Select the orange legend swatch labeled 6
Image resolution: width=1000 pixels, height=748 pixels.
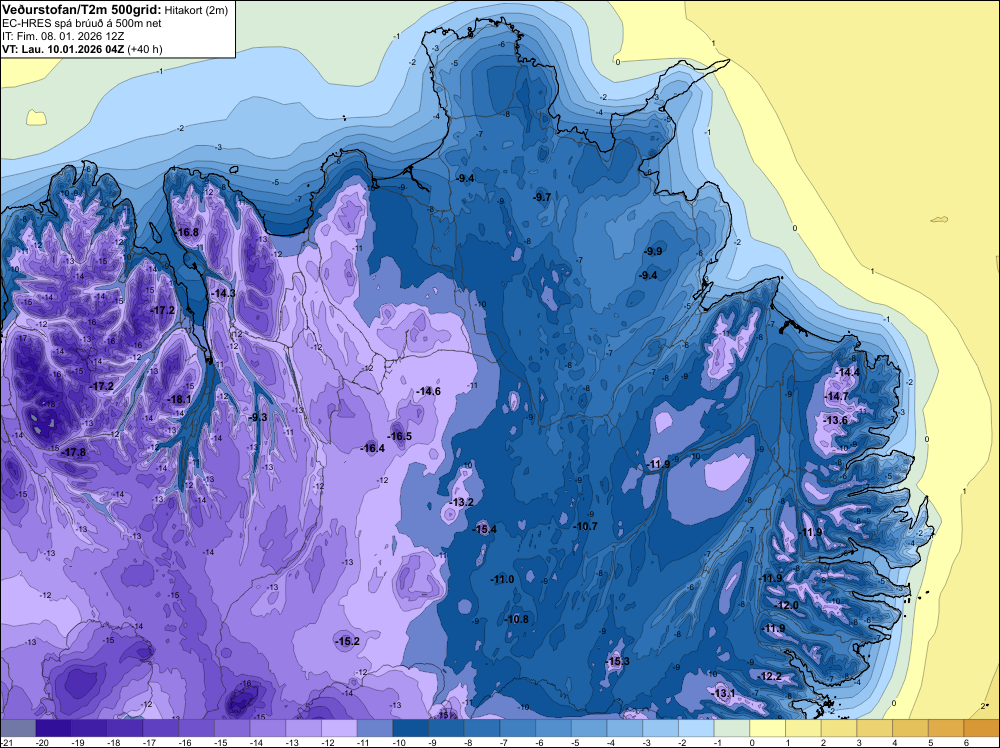(x=982, y=728)
